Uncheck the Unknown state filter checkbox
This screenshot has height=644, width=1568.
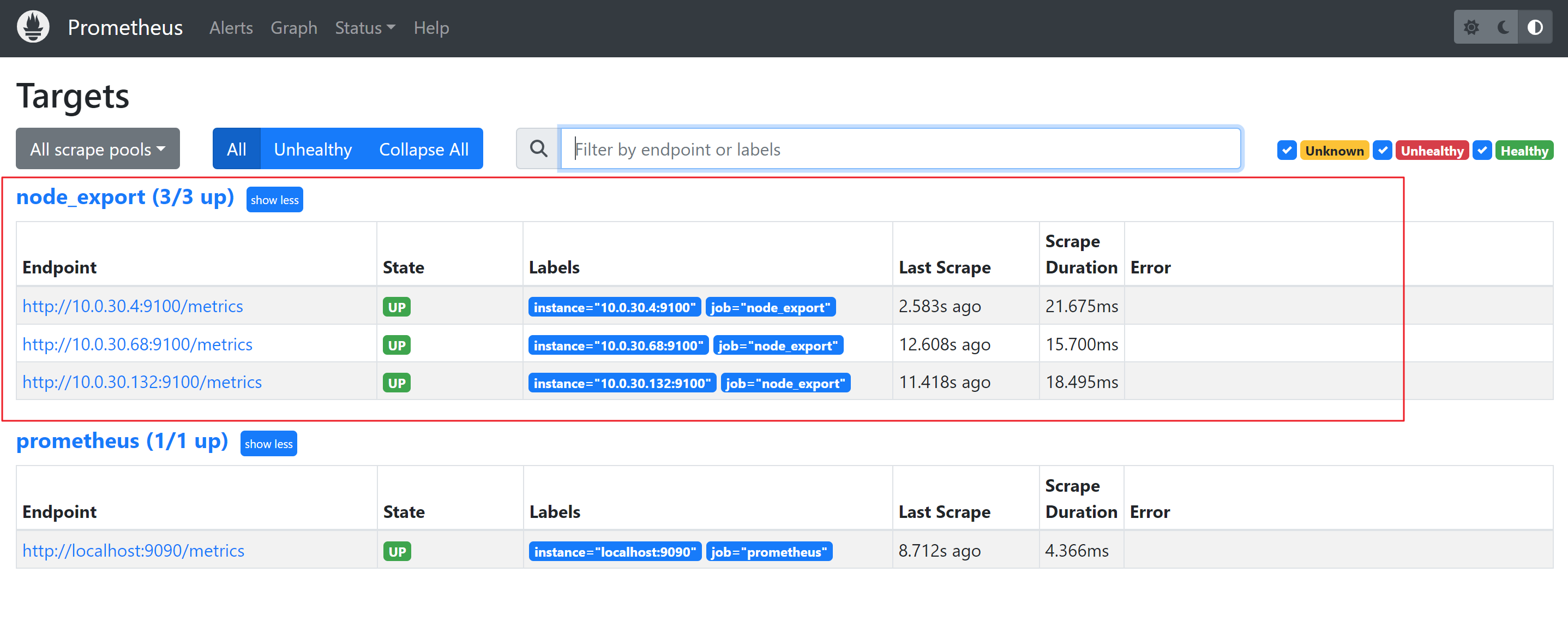point(1286,151)
